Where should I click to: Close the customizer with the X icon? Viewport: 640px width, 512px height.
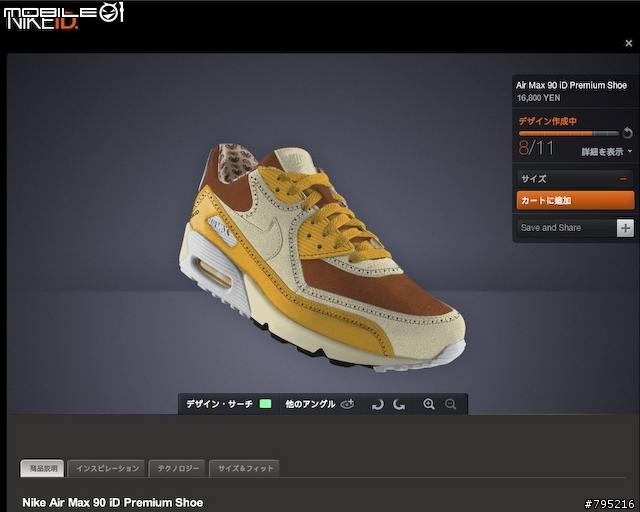pyautogui.click(x=629, y=43)
